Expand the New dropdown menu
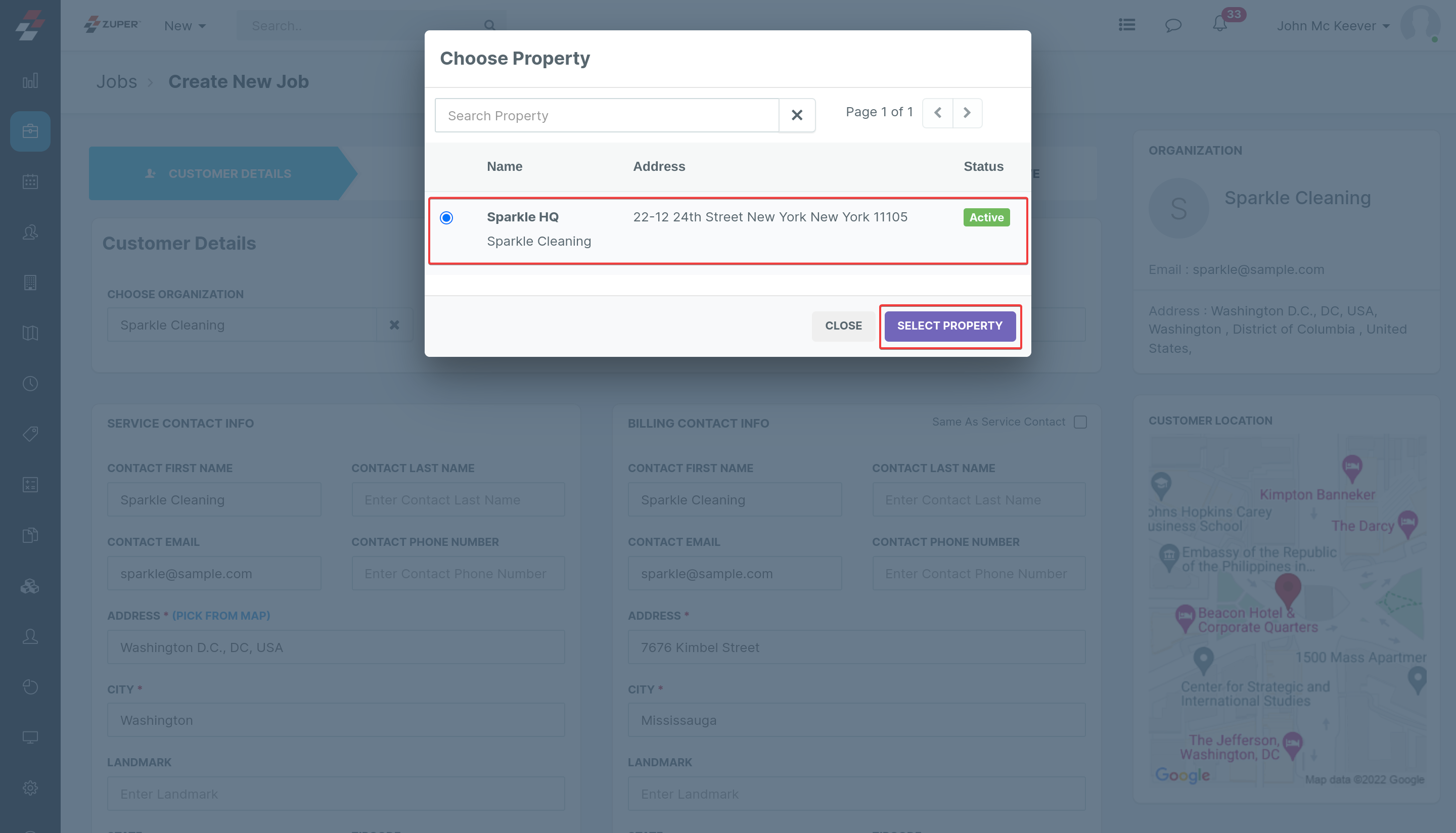Screen dimensions: 1456x833 [x=184, y=26]
